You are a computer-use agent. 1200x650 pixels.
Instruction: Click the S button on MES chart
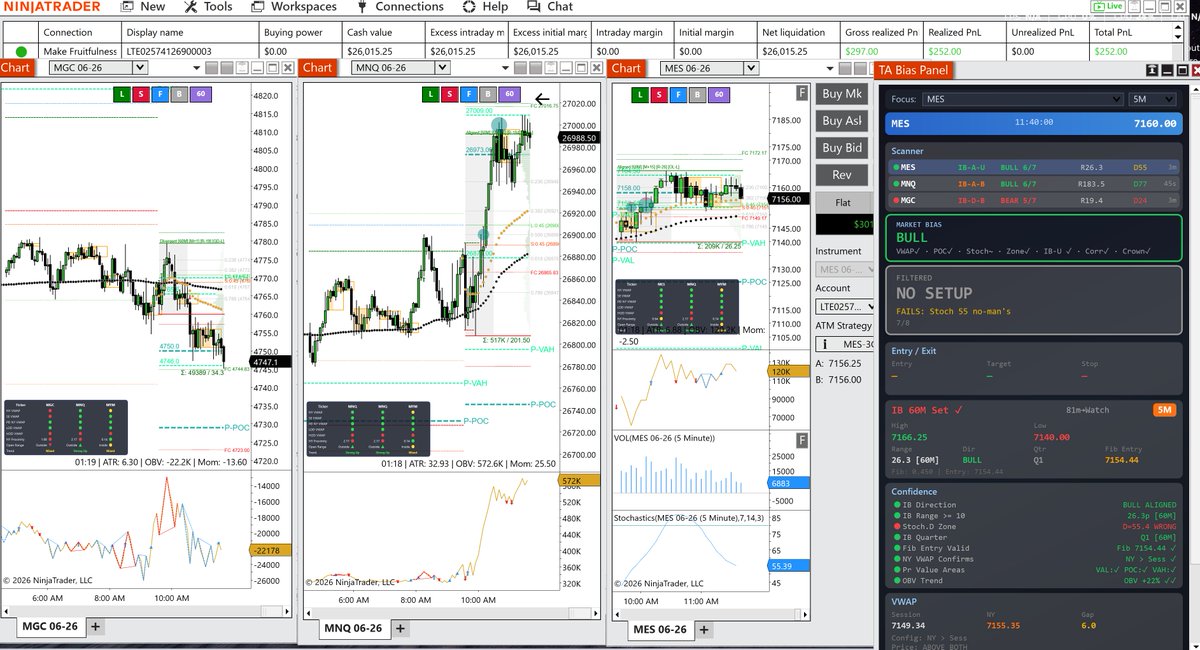[658, 94]
